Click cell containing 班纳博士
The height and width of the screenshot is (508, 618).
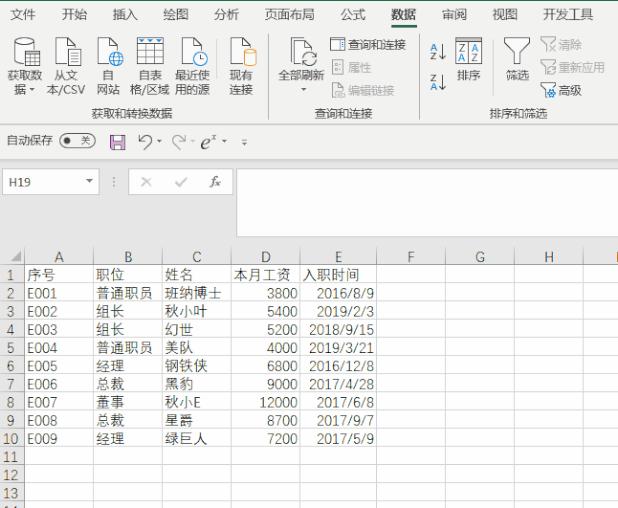click(x=197, y=293)
